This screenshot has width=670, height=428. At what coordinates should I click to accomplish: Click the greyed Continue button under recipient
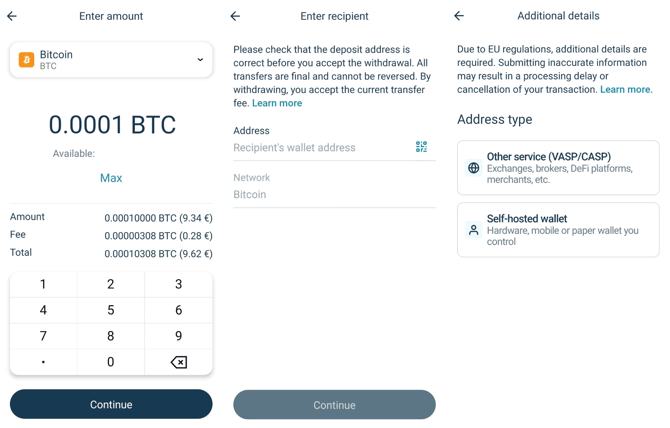(335, 405)
